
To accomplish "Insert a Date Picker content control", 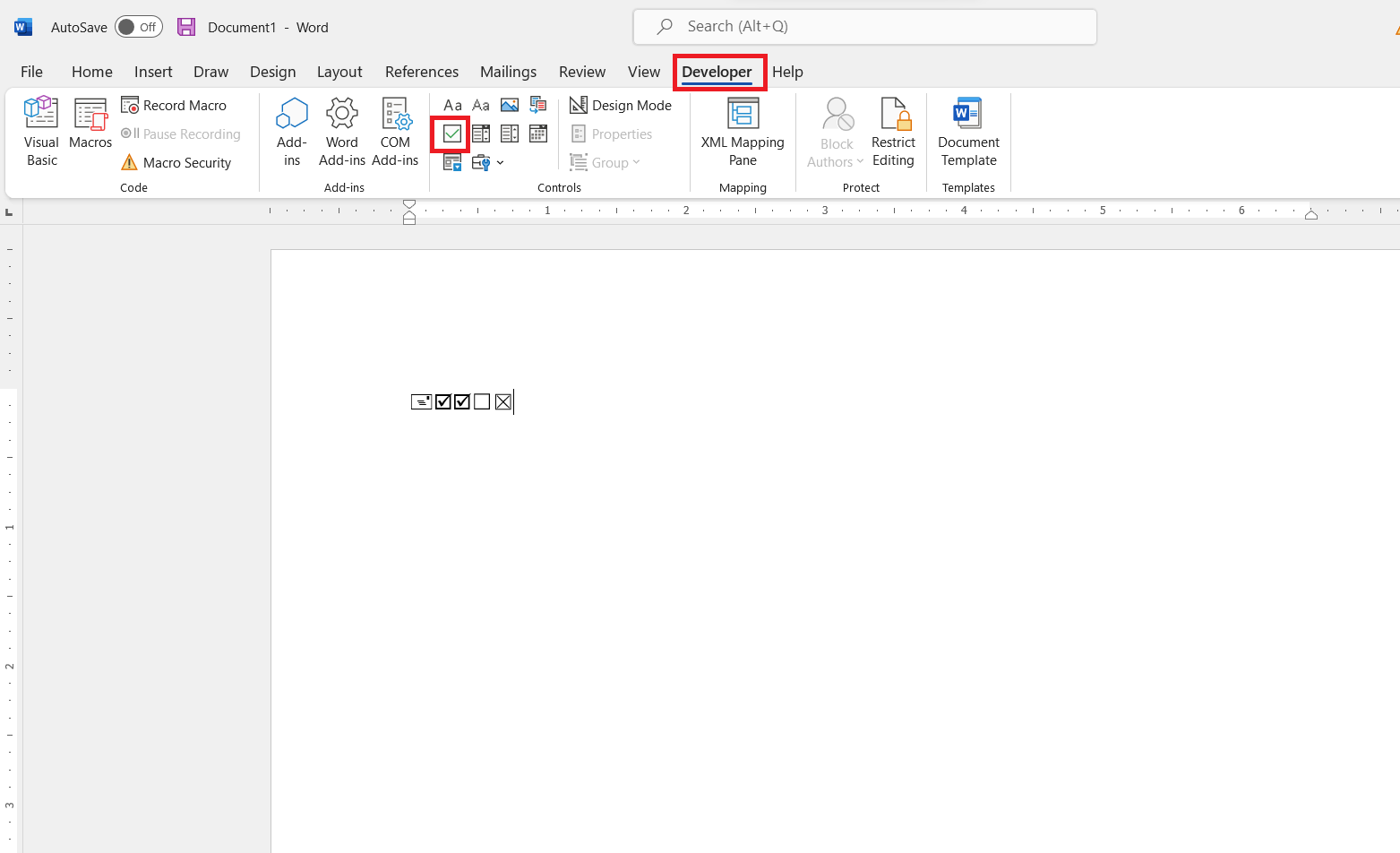I will (538, 134).
